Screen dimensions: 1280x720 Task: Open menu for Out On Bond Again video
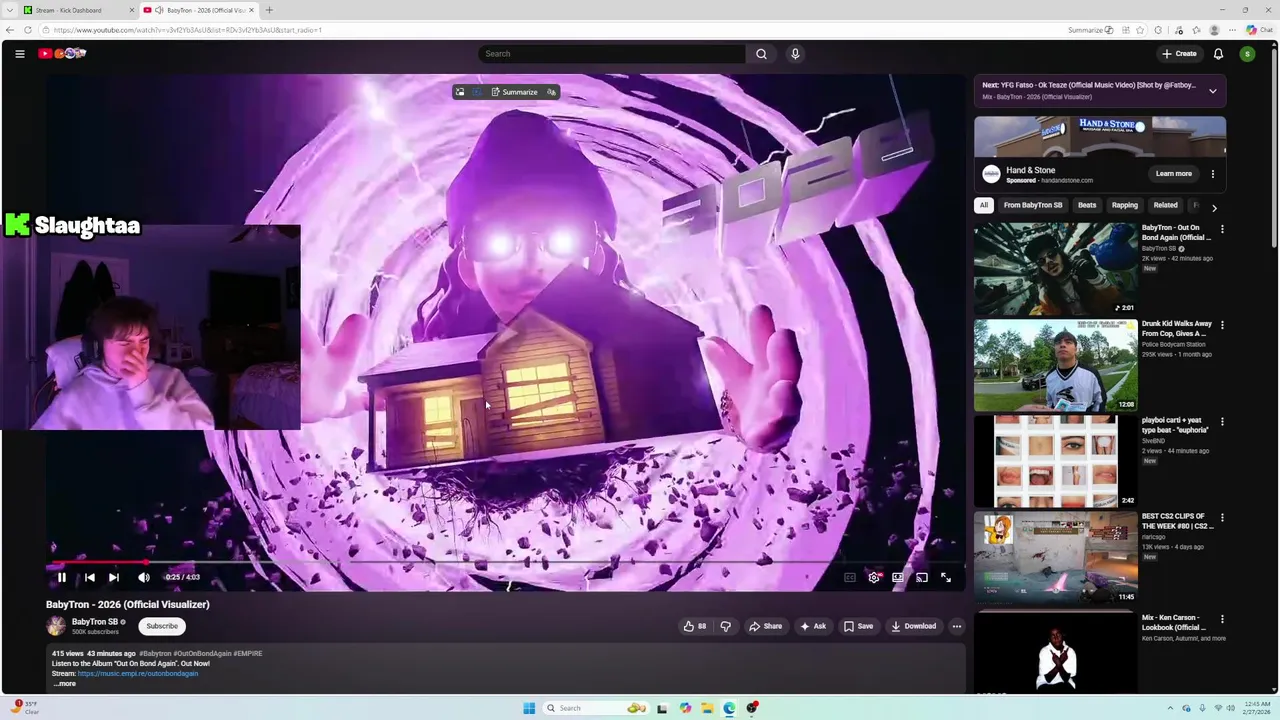point(1222,229)
